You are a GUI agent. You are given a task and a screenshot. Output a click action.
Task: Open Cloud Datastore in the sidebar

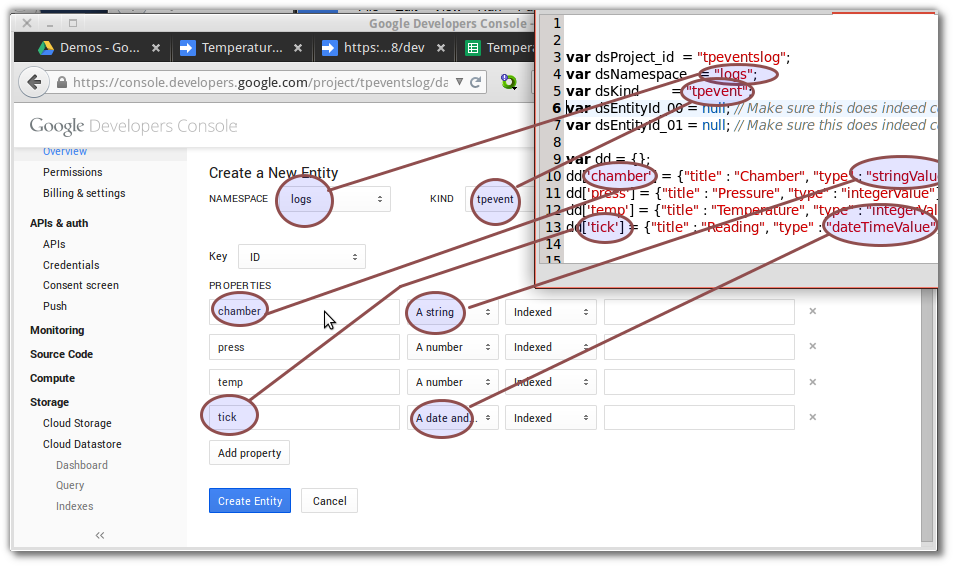coord(82,444)
